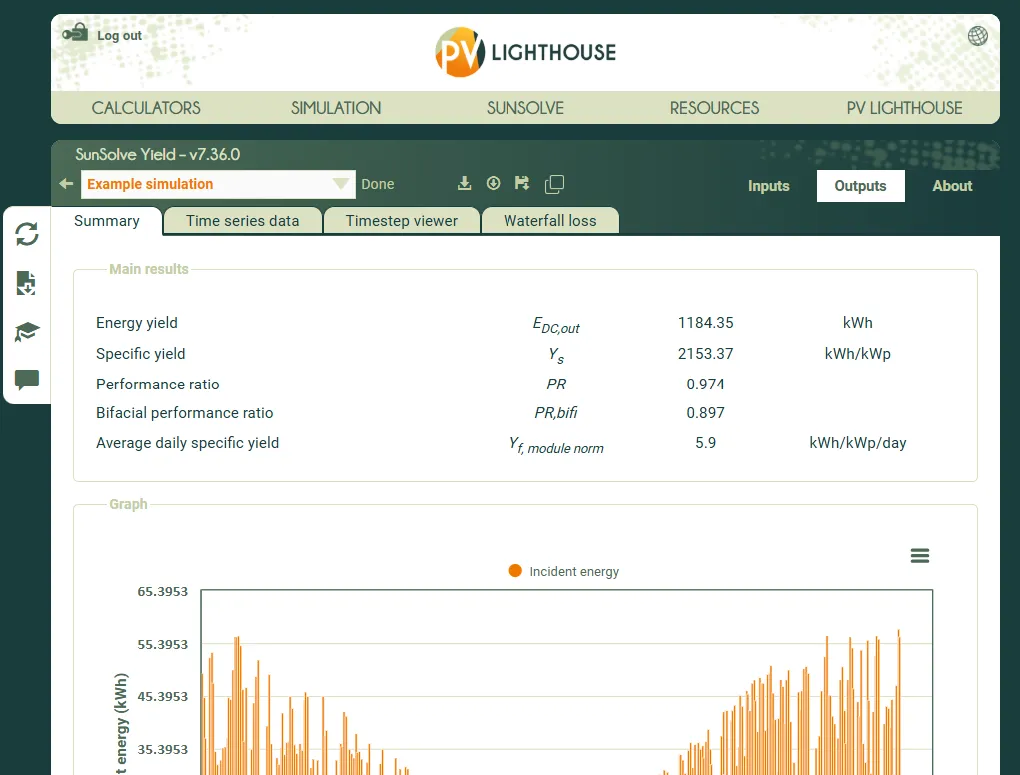Expand the Example simulation dropdown
Viewport: 1020px width, 775px height.
tap(341, 184)
